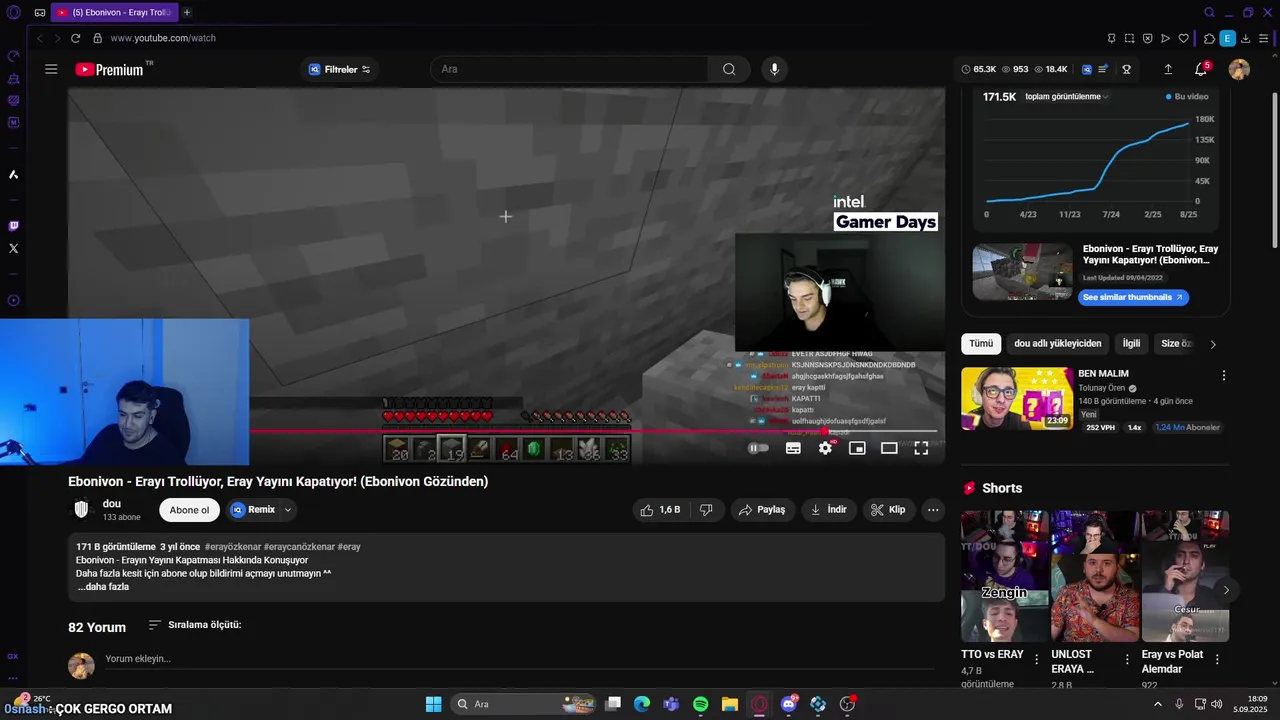Select the Tümü filter chip
The image size is (1280, 720).
(x=981, y=343)
